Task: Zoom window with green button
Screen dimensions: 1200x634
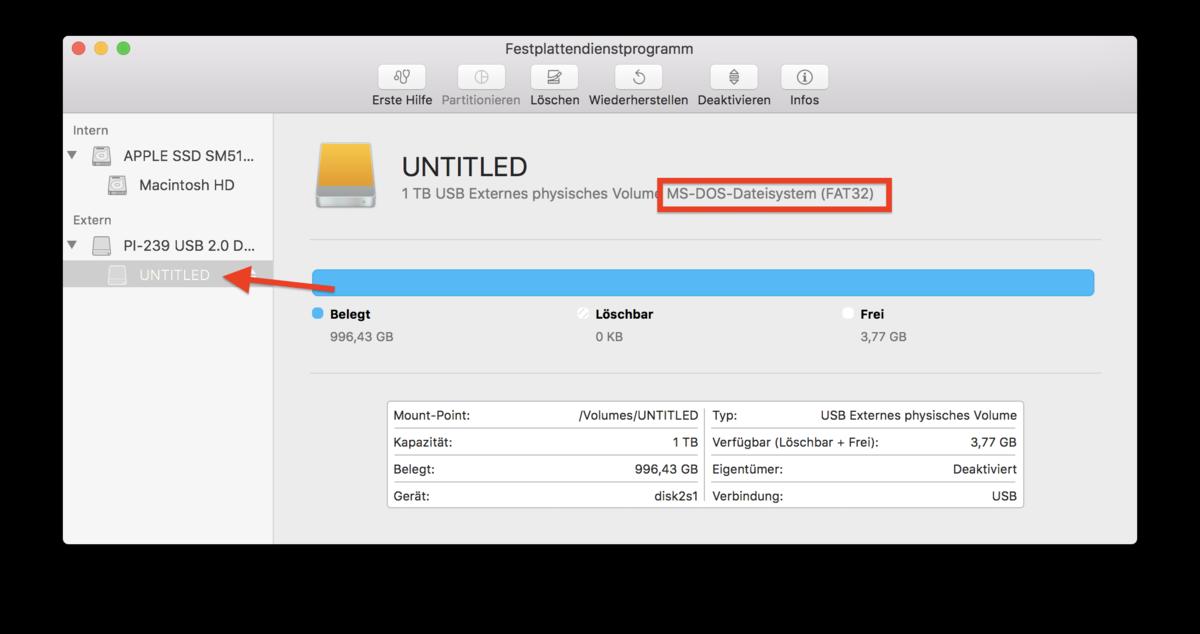Action: (x=123, y=48)
